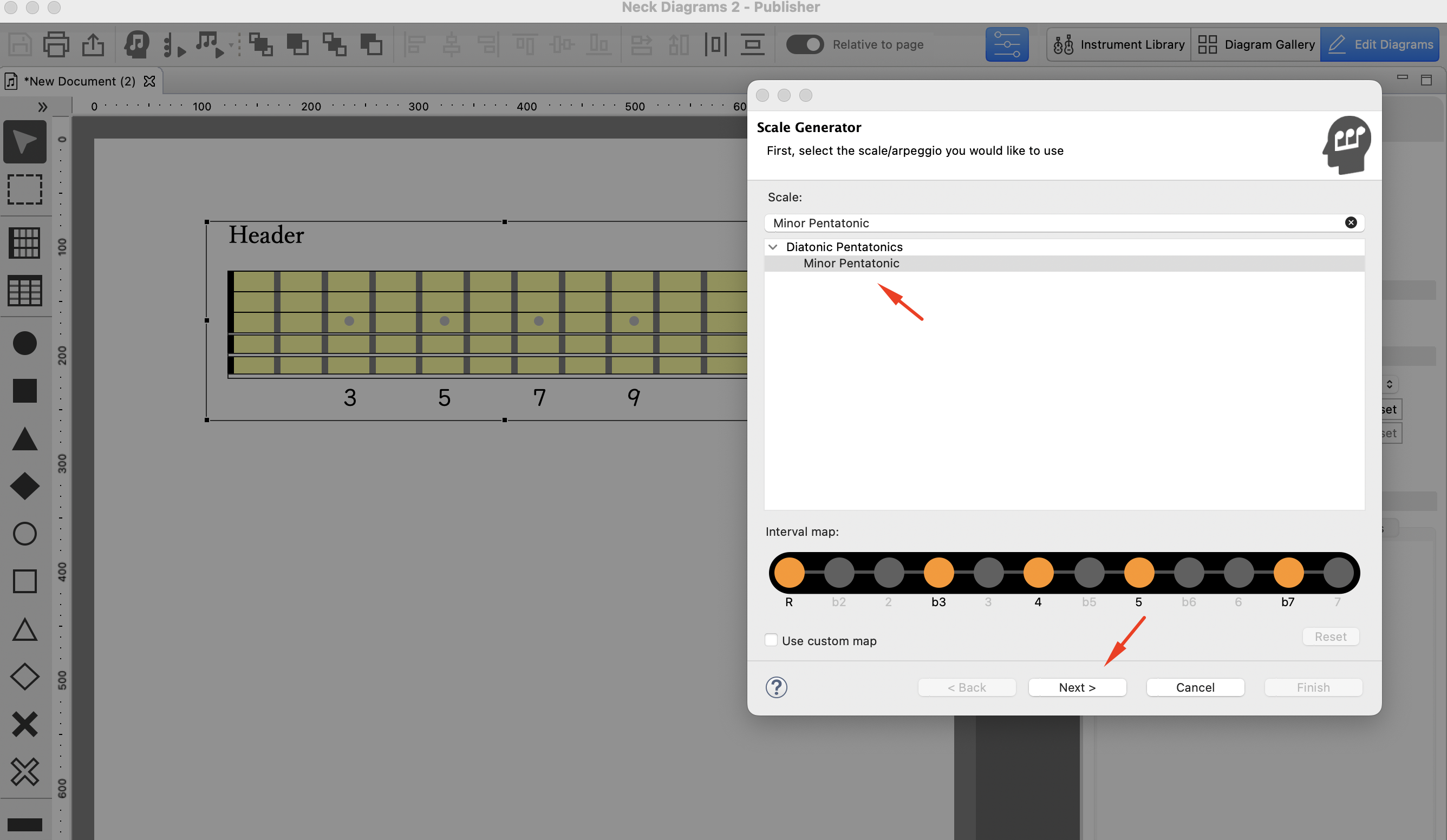Image resolution: width=1447 pixels, height=840 pixels.
Task: Select the hollow triangle marker tool
Action: [25, 629]
